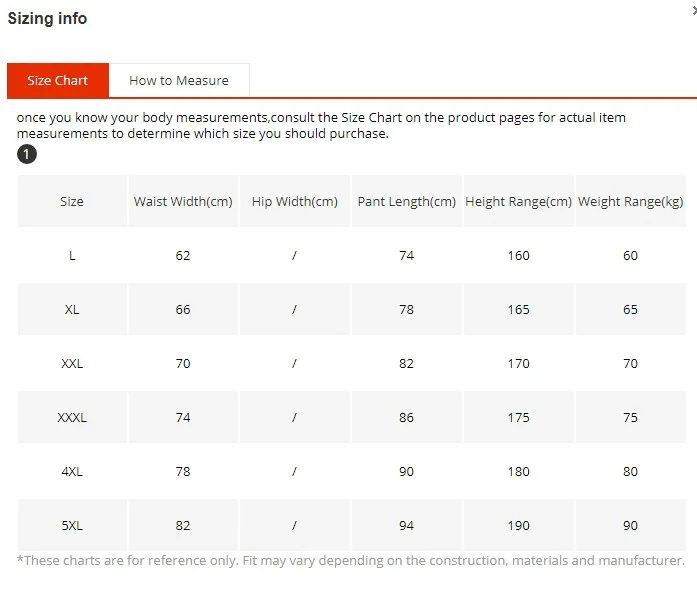Click the numbered 1 circle badge

click(27, 154)
